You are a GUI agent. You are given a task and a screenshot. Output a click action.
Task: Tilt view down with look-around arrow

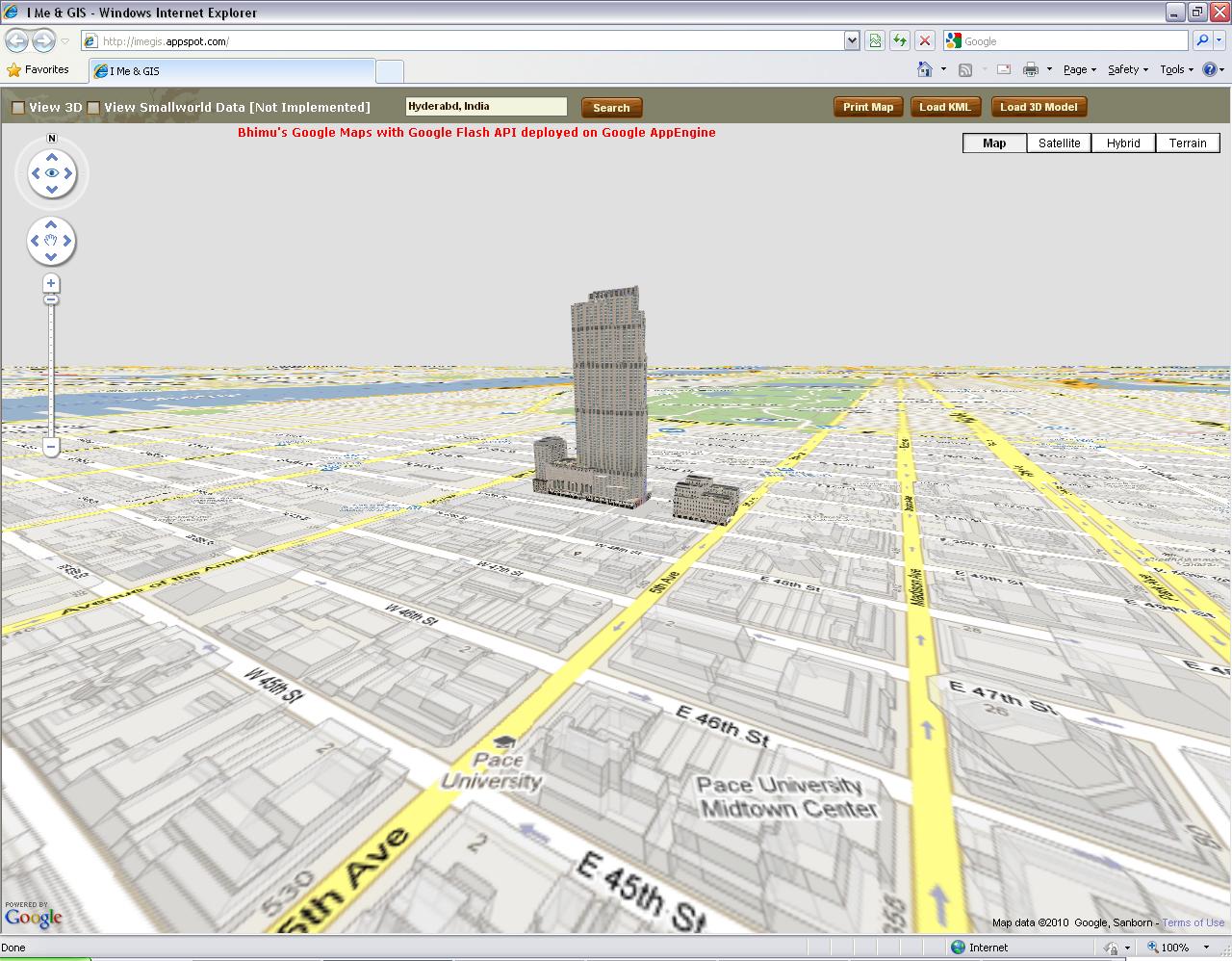(x=52, y=190)
